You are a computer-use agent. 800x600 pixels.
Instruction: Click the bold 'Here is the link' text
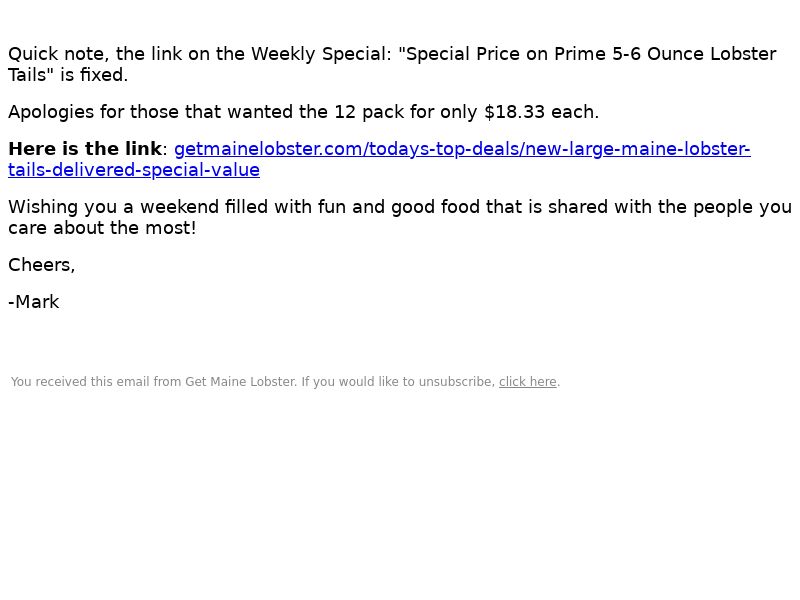point(85,149)
